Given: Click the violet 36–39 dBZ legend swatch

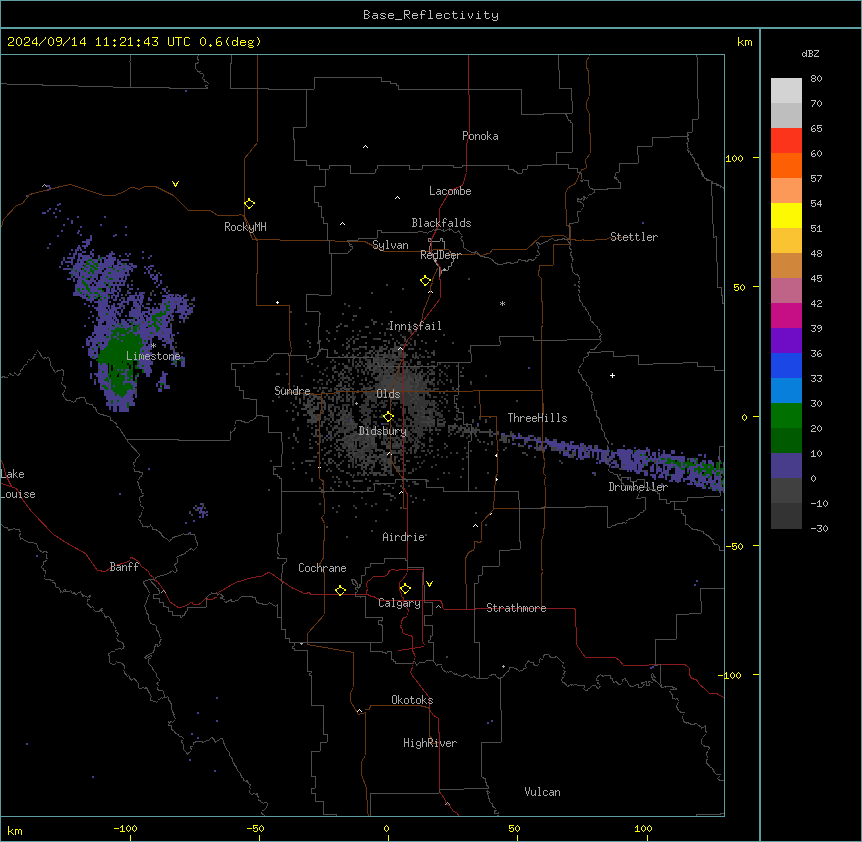Looking at the screenshot, I should coord(786,341).
